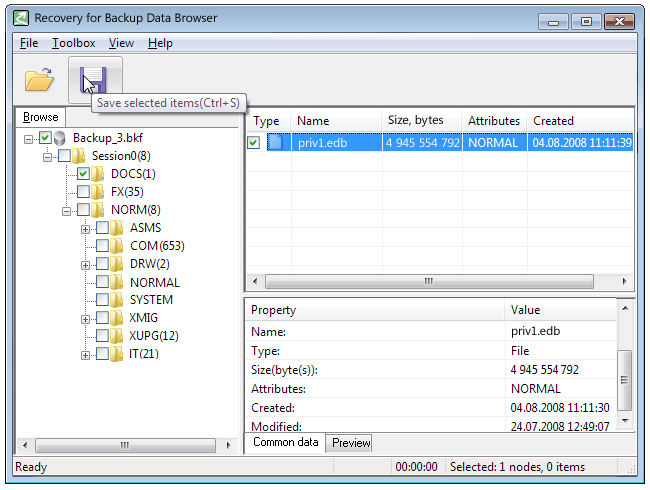Click the Open backup file folder icon

click(x=39, y=79)
